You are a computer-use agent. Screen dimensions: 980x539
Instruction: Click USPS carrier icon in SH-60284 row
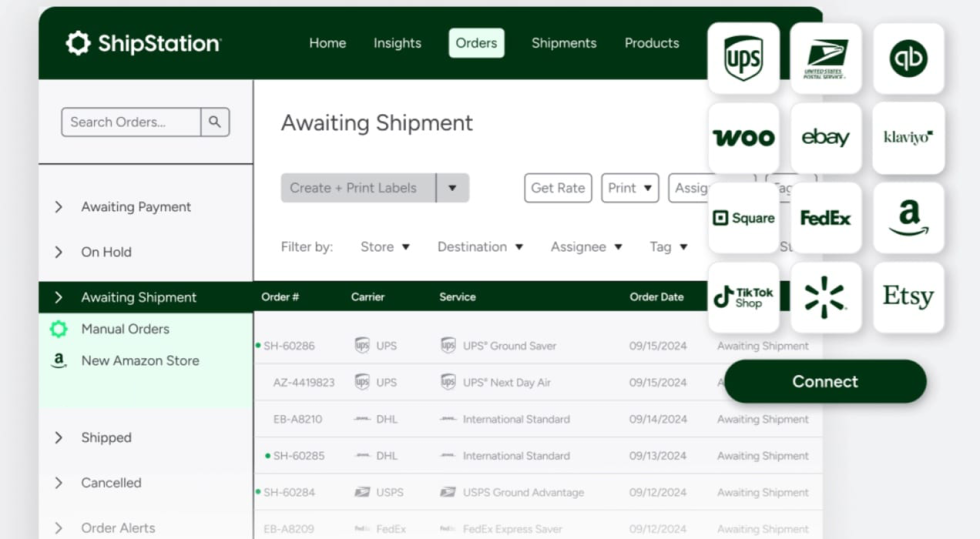(x=362, y=492)
